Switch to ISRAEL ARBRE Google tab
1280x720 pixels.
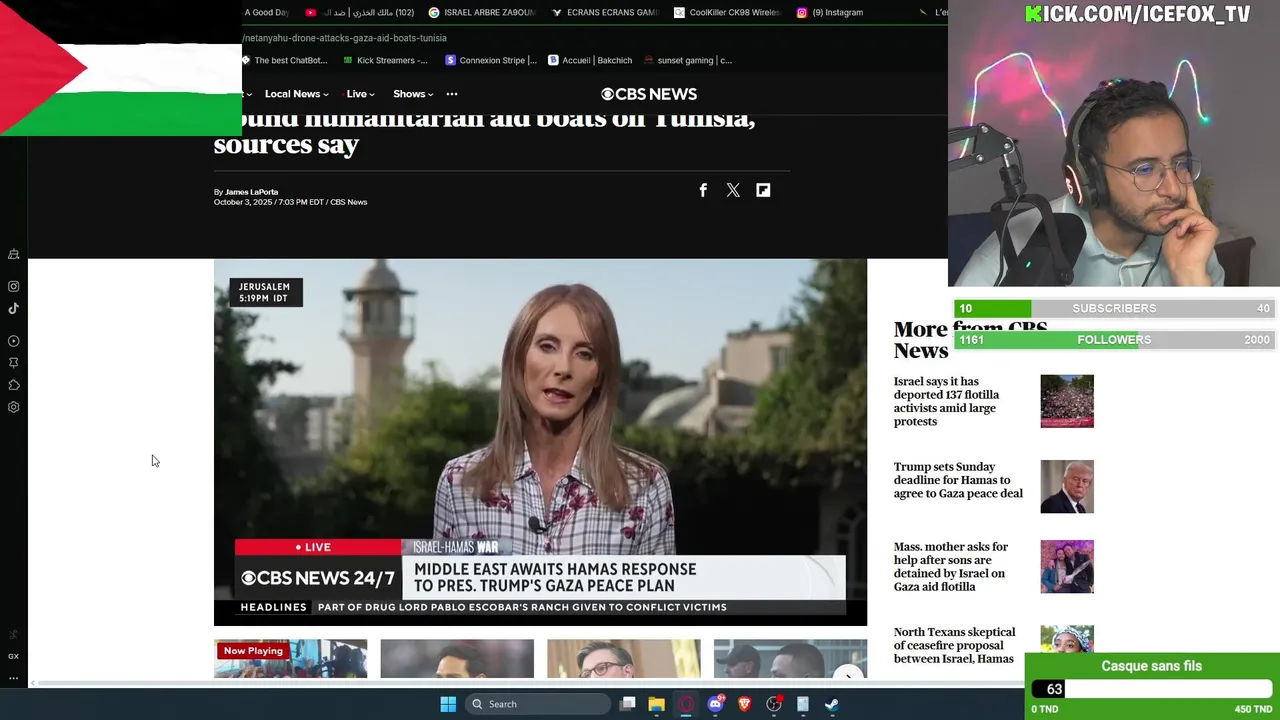pos(482,12)
